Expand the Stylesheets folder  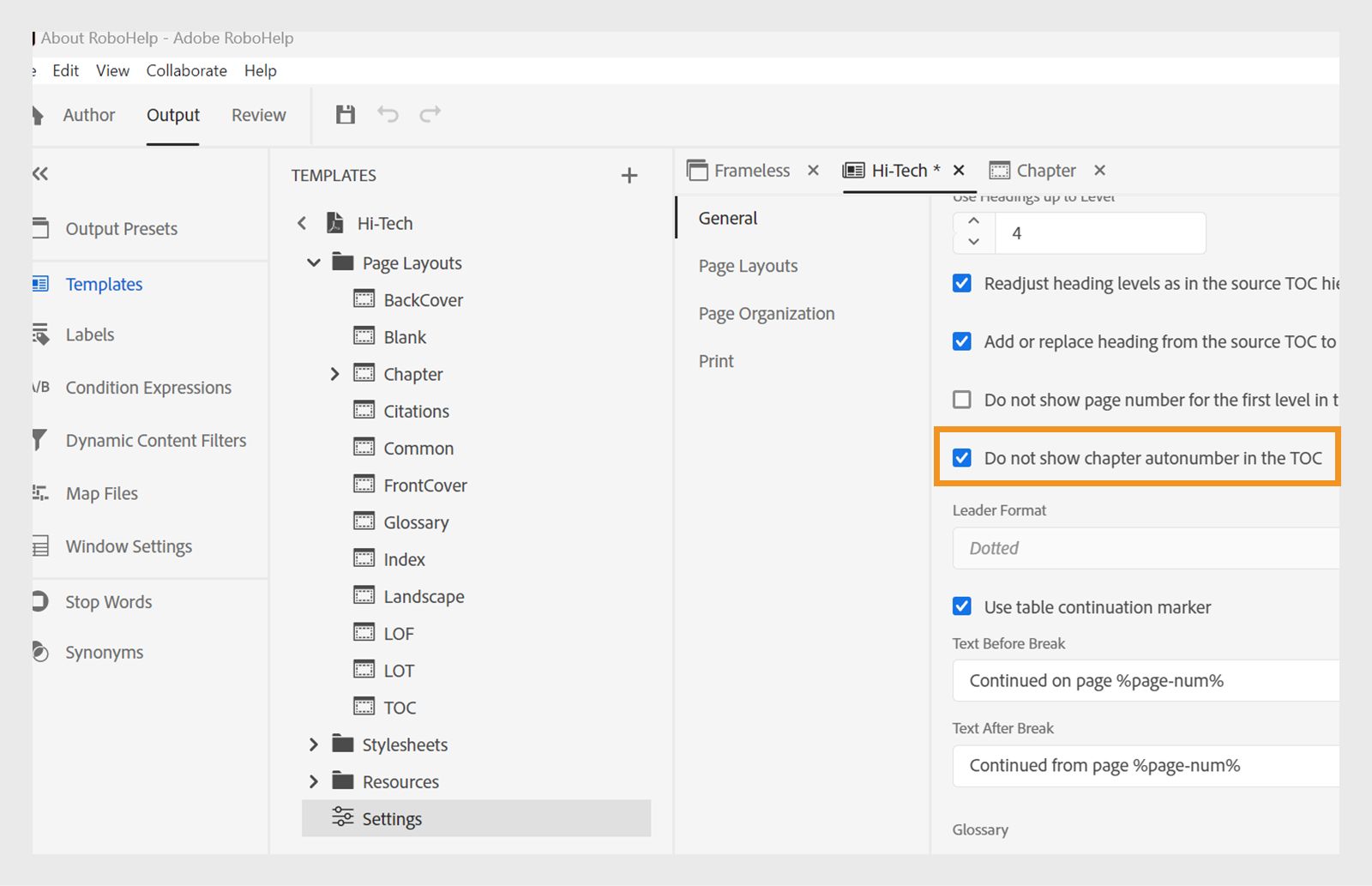click(x=314, y=744)
